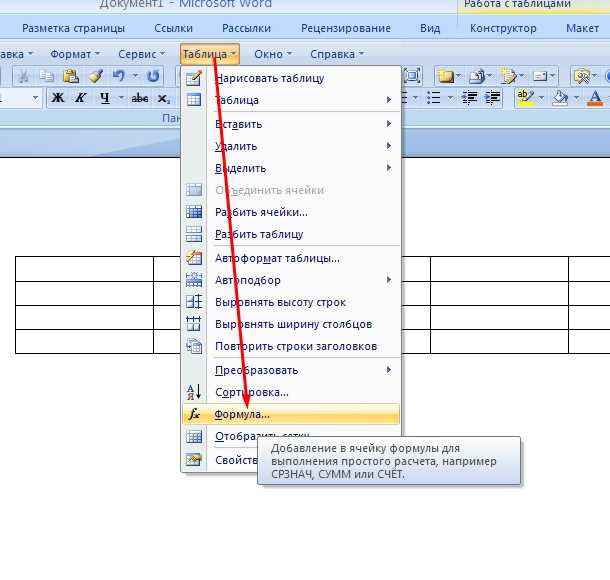
Task: Click the Draw Table pencil icon in menu
Action: [193, 78]
